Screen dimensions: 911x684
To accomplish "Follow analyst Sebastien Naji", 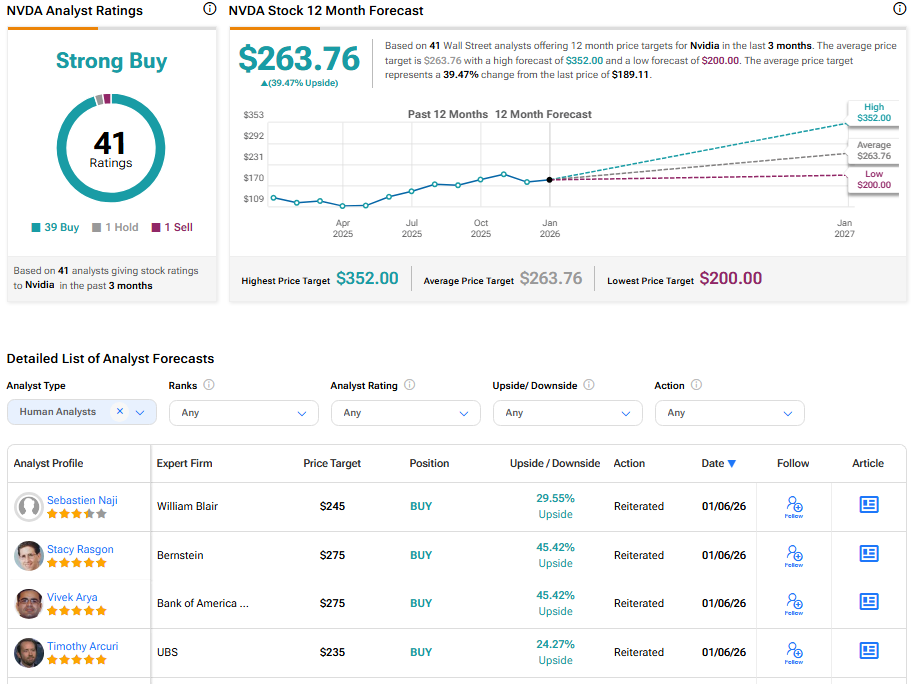I will point(794,506).
